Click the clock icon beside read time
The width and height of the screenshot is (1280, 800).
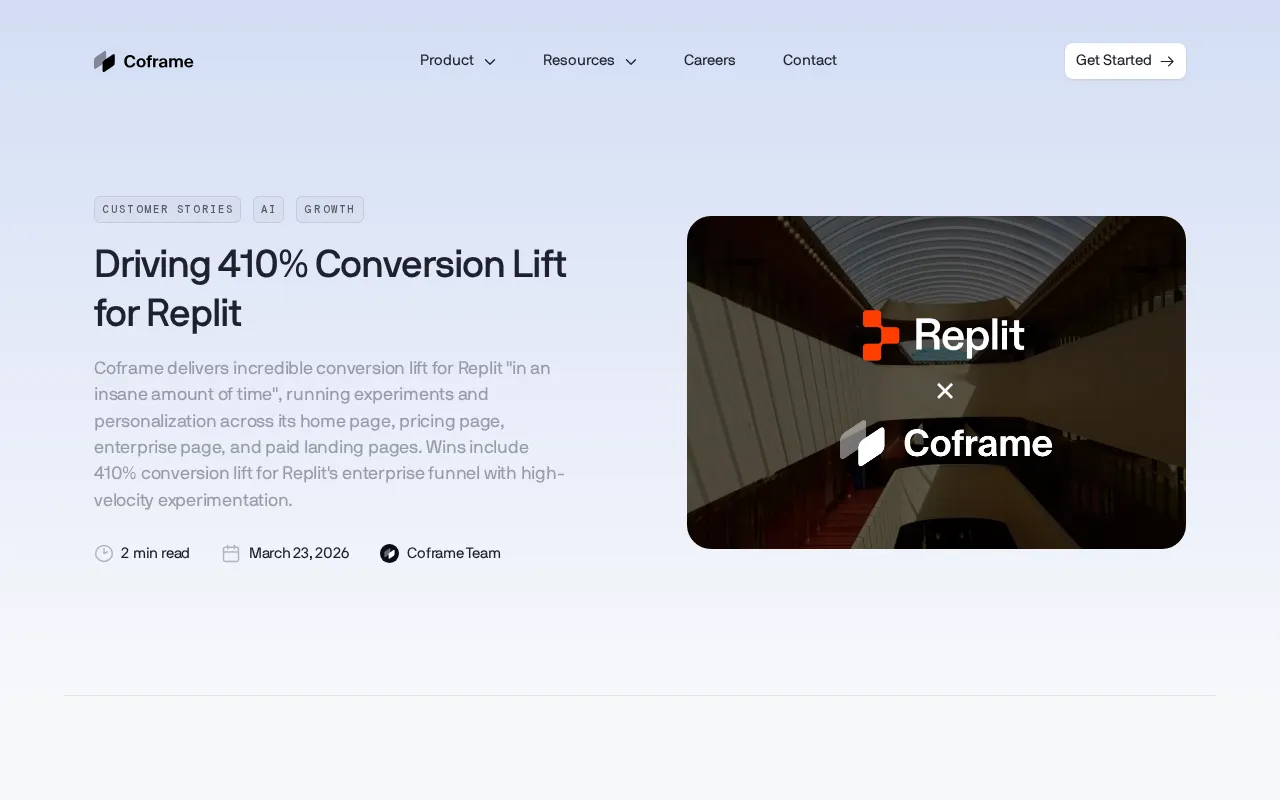[x=104, y=553]
